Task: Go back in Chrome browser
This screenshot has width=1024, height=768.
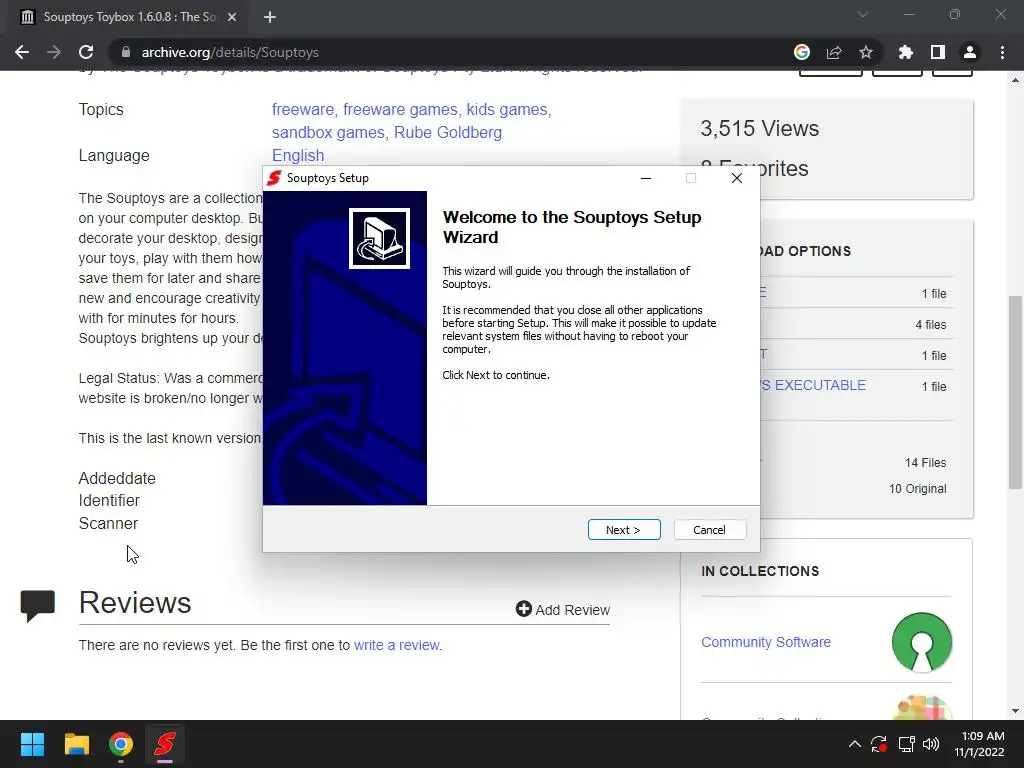Action: click(22, 52)
